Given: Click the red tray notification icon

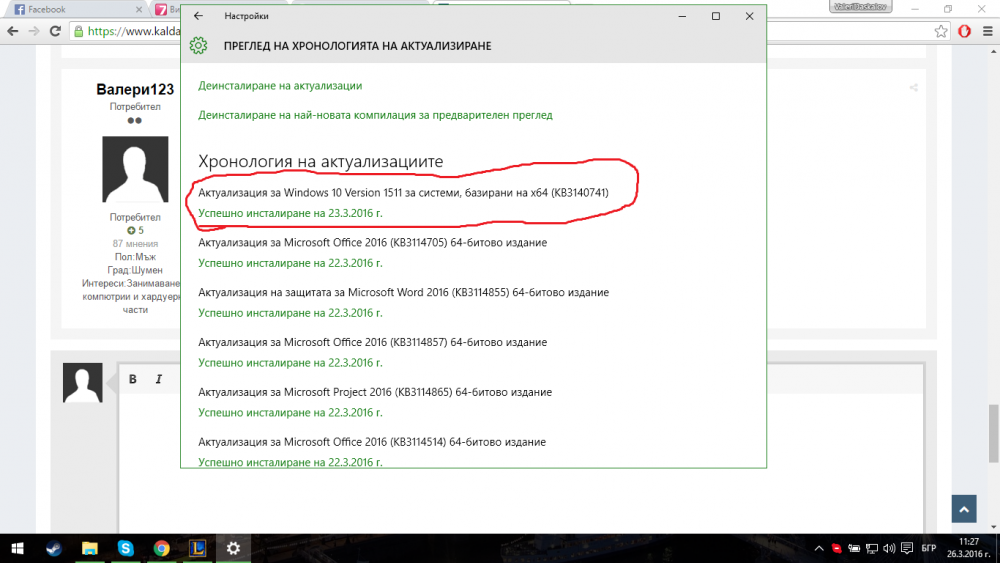Looking at the screenshot, I should point(836,548).
